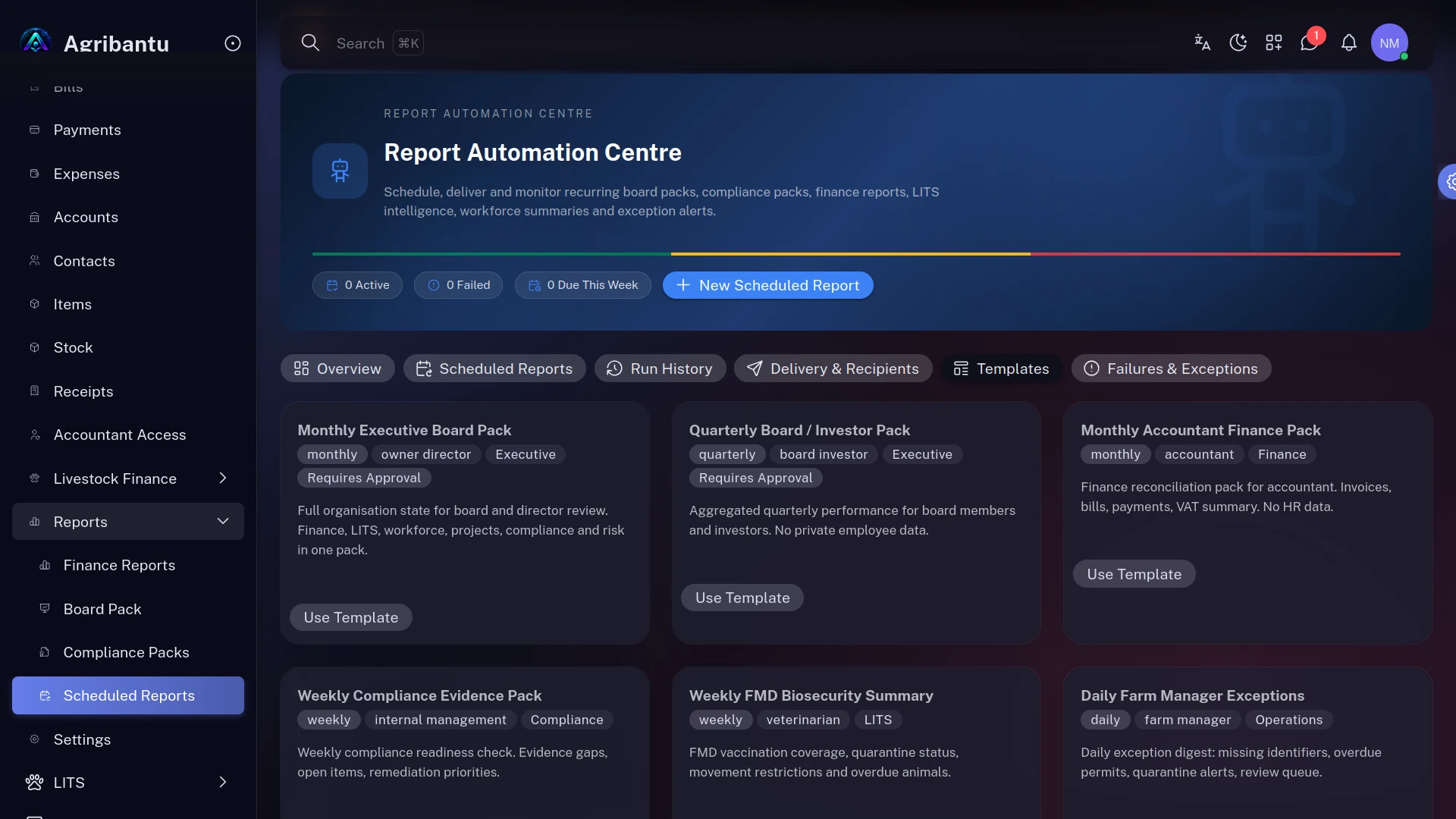This screenshot has height=819, width=1456.
Task: Open Payments in sidebar
Action: [x=128, y=130]
